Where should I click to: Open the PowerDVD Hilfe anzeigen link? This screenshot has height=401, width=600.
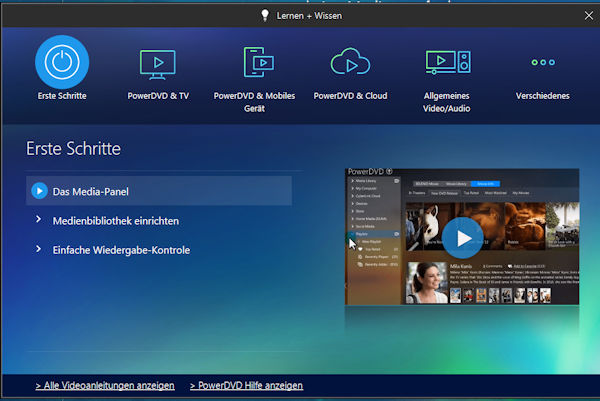[246, 385]
